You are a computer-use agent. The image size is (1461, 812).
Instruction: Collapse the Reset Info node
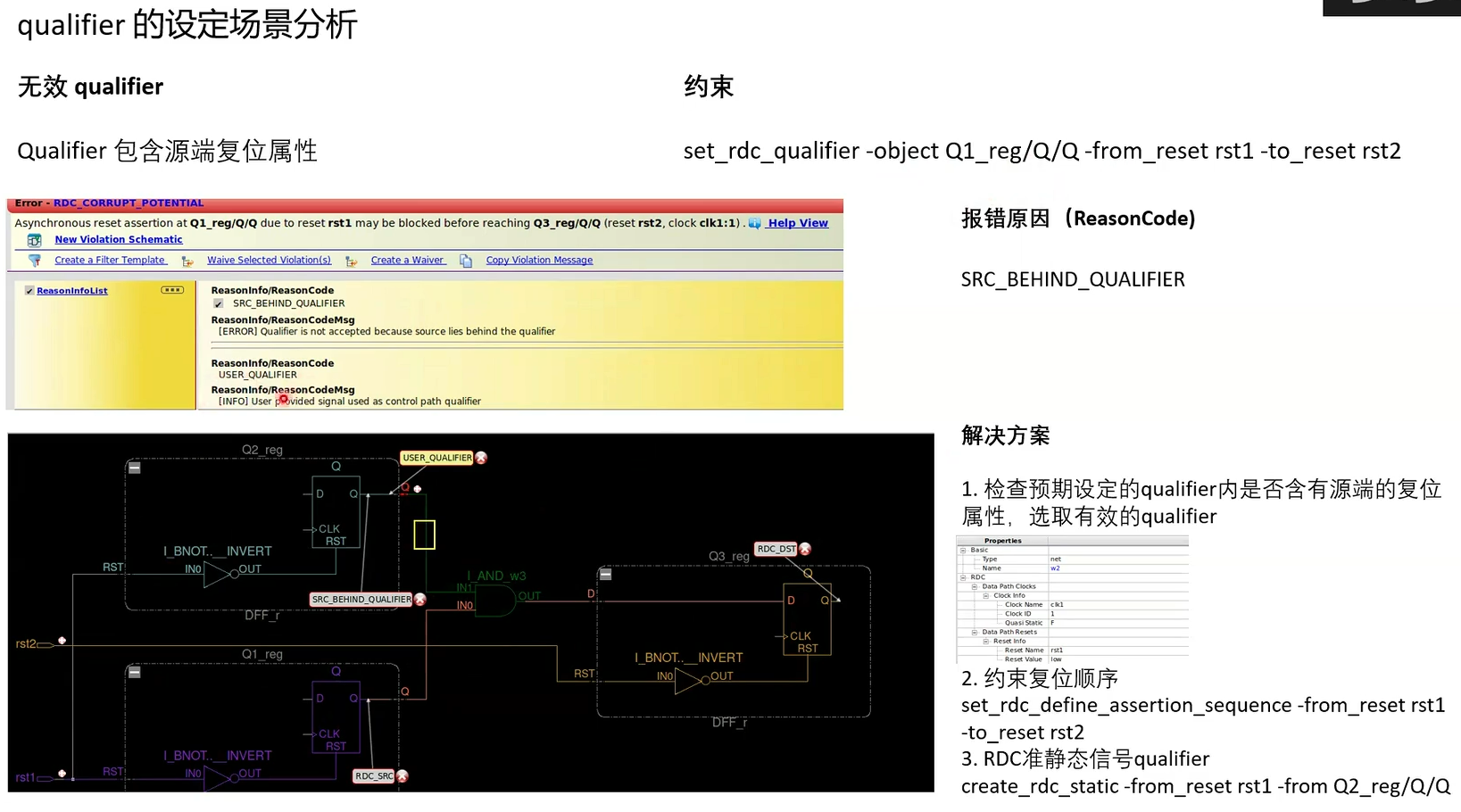click(986, 642)
